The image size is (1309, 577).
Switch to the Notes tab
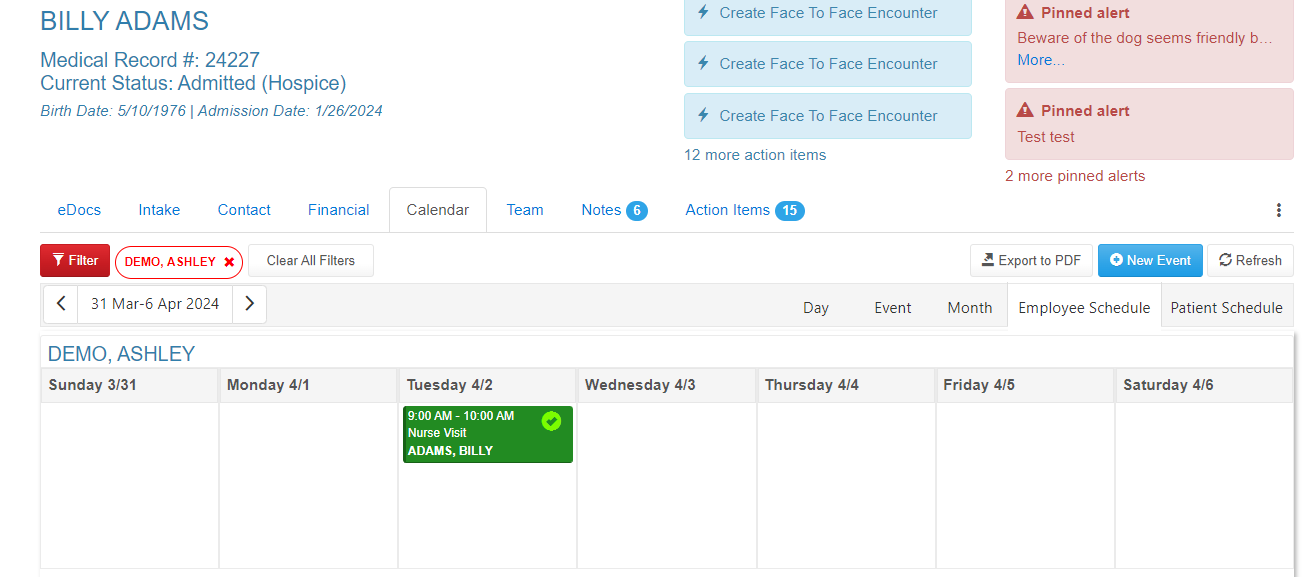[x=614, y=210]
